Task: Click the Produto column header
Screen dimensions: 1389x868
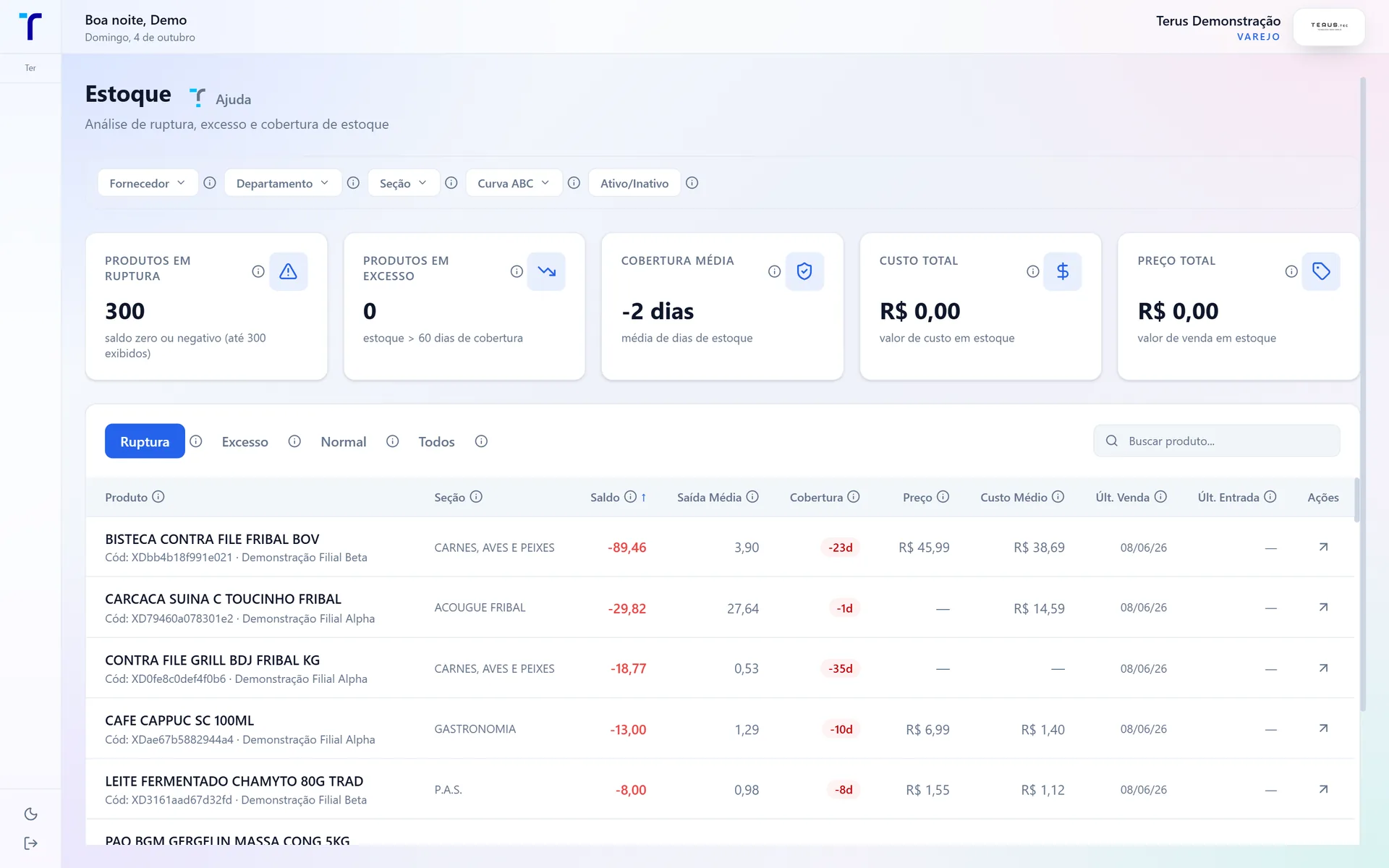Action: (126, 497)
